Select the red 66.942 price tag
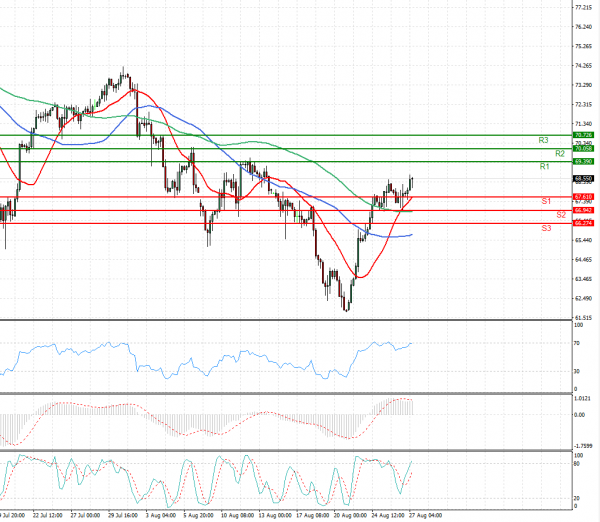600x522 pixels. [x=584, y=210]
